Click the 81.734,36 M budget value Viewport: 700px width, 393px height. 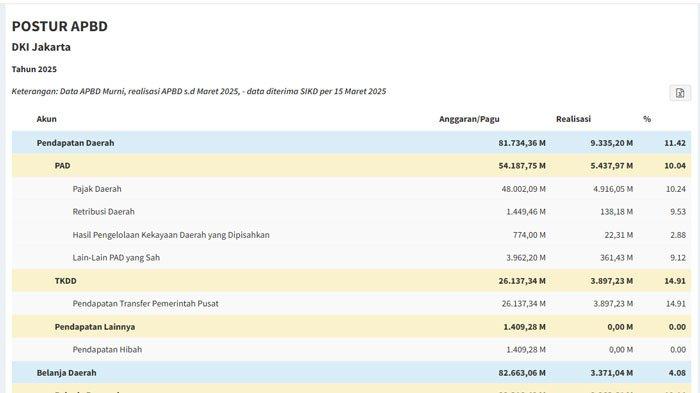point(522,143)
